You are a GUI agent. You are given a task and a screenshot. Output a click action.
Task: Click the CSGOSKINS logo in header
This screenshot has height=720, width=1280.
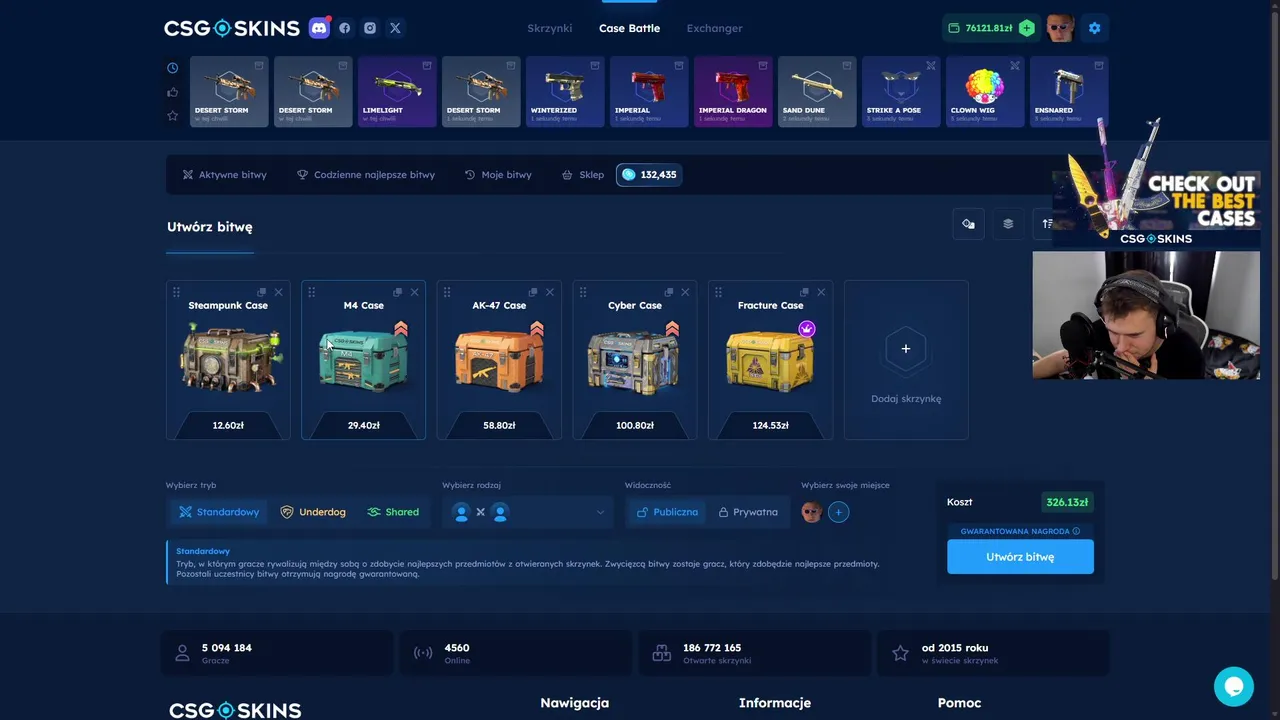(x=232, y=28)
